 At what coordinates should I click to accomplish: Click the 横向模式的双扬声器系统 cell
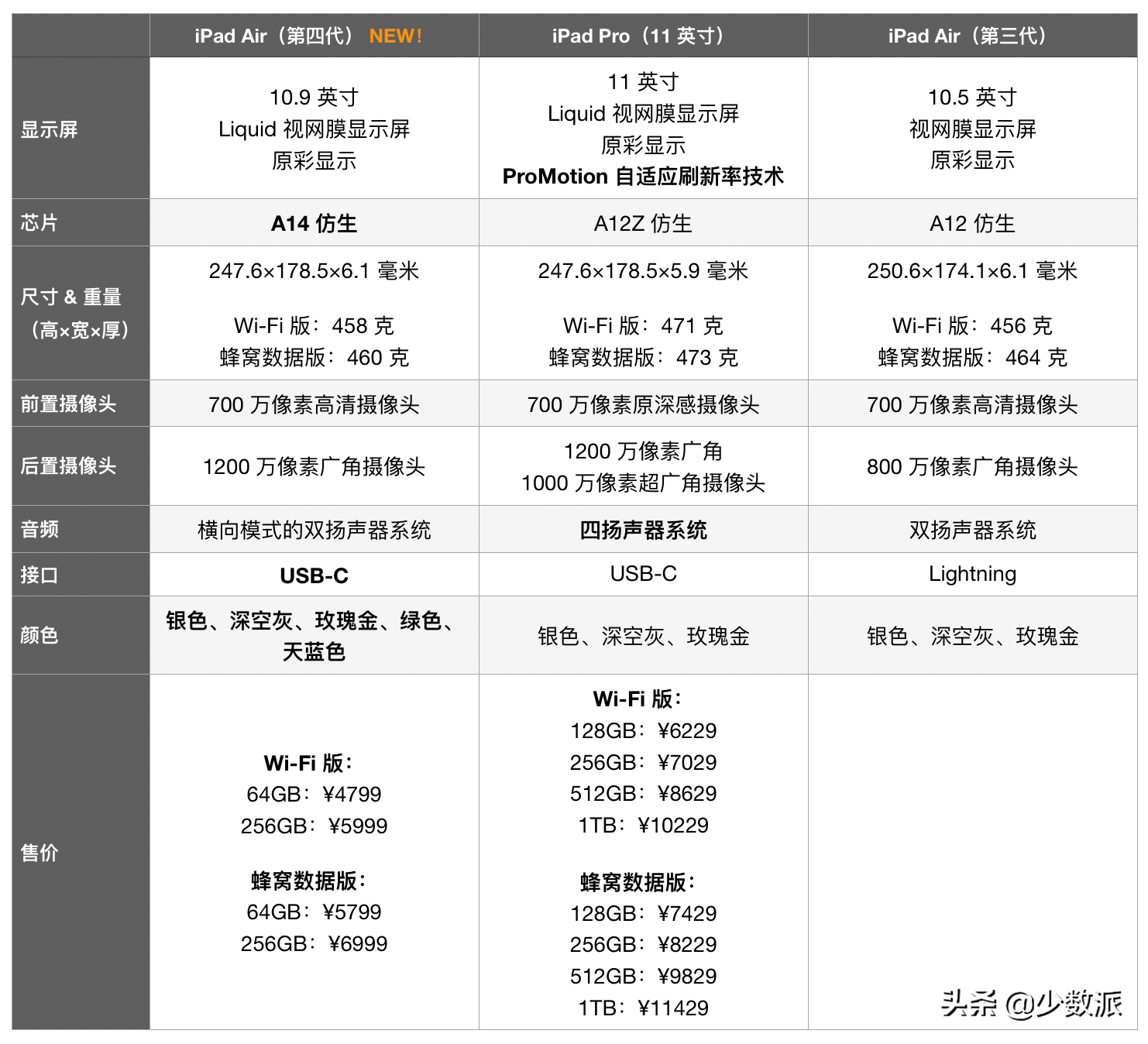[x=314, y=531]
